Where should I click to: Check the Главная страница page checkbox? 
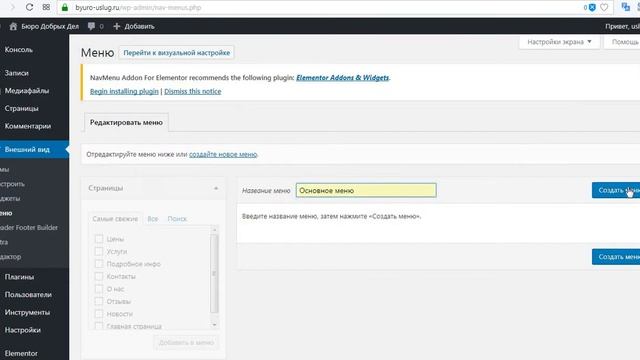click(99, 326)
